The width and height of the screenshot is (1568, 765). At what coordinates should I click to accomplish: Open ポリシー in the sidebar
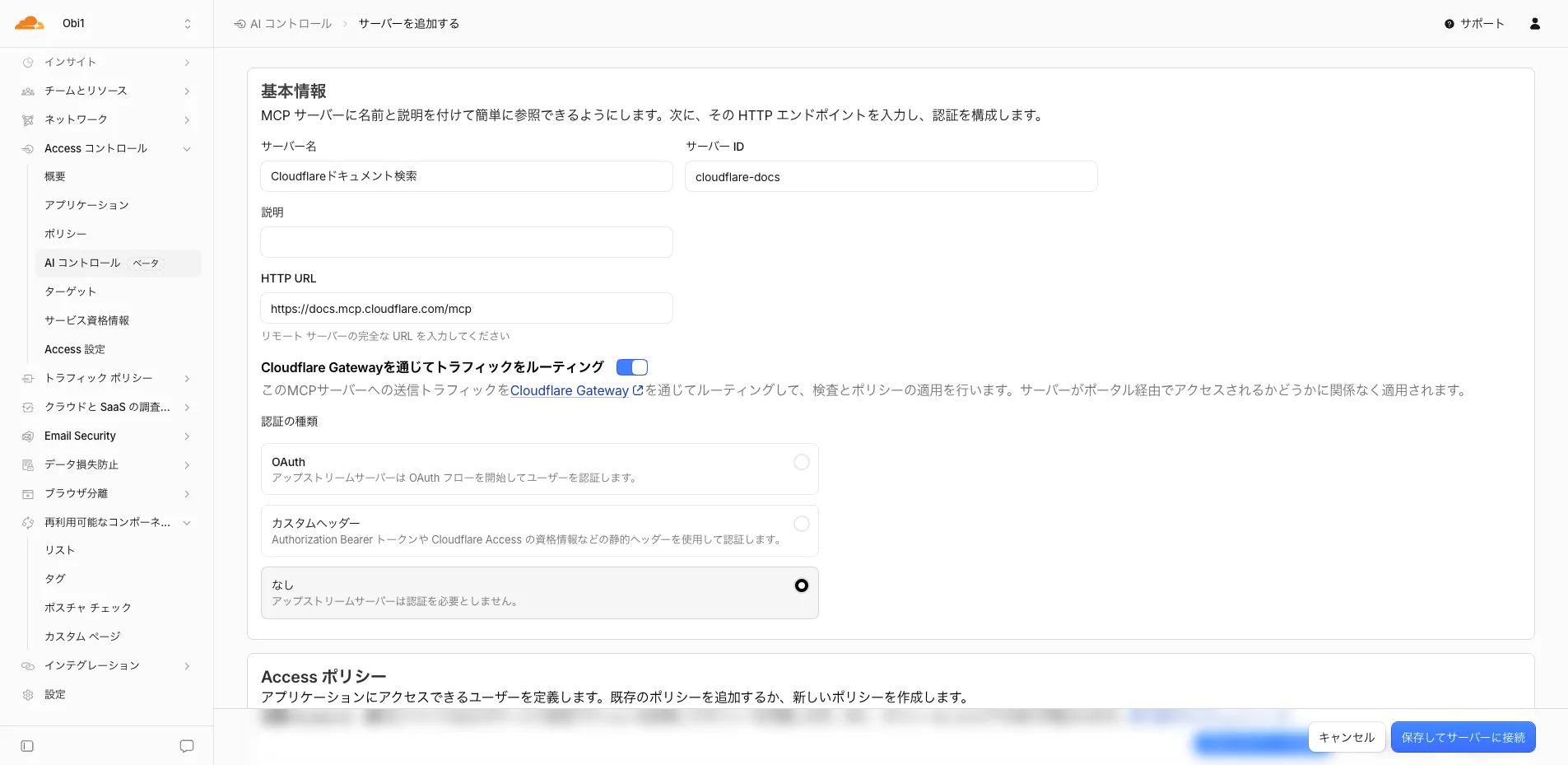click(x=66, y=234)
